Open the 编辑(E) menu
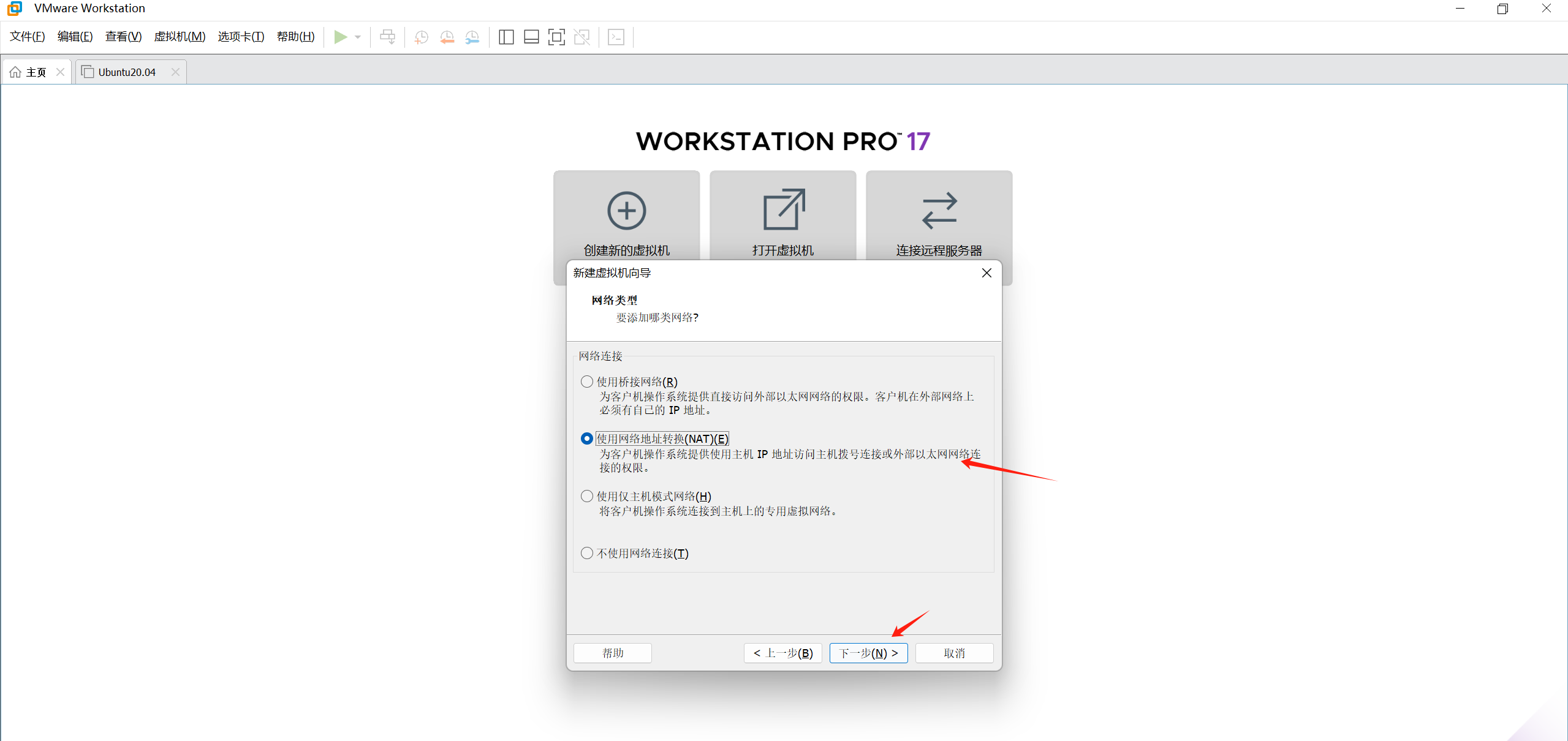 75,37
